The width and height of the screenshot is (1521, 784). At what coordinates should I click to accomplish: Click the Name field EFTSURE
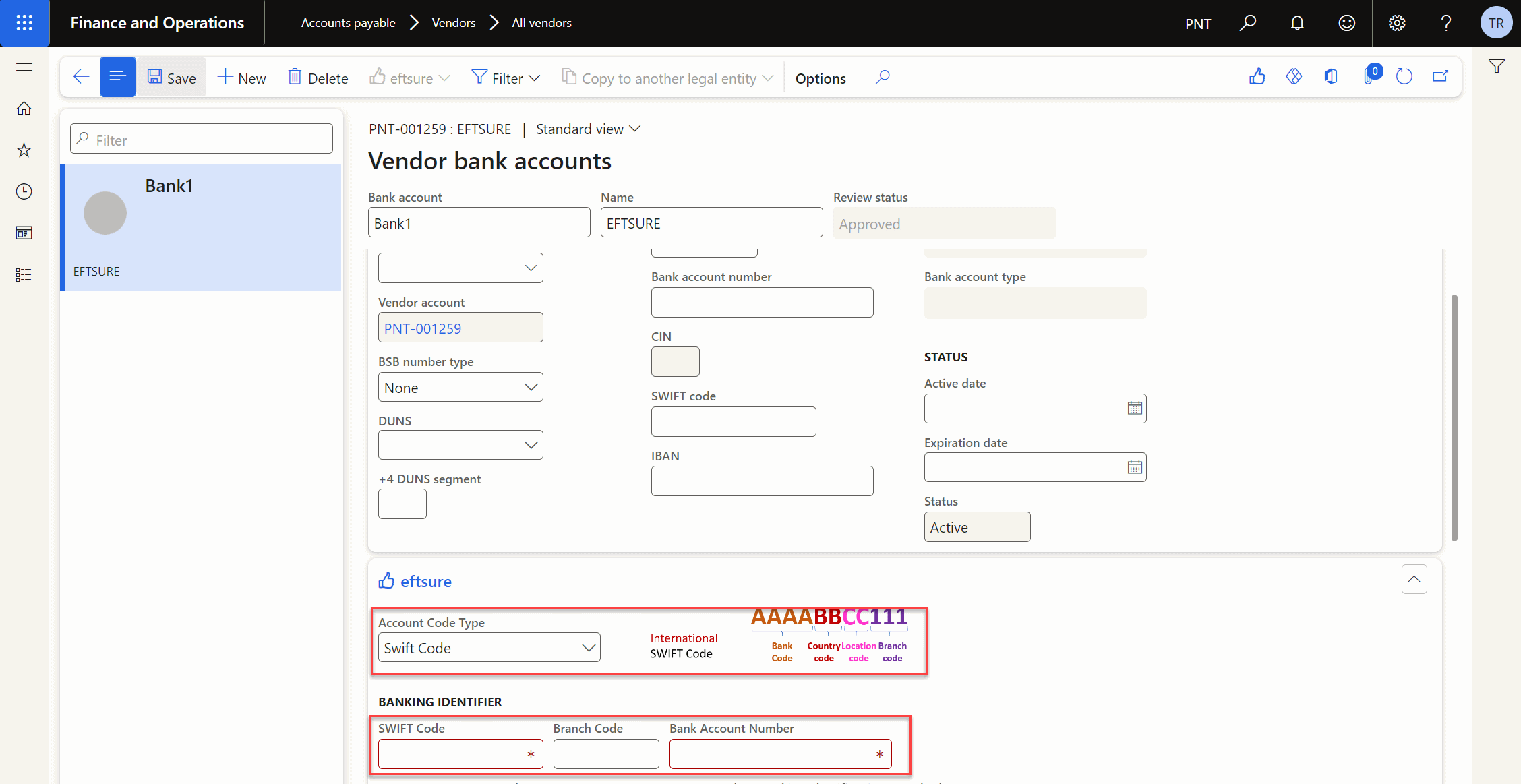711,222
